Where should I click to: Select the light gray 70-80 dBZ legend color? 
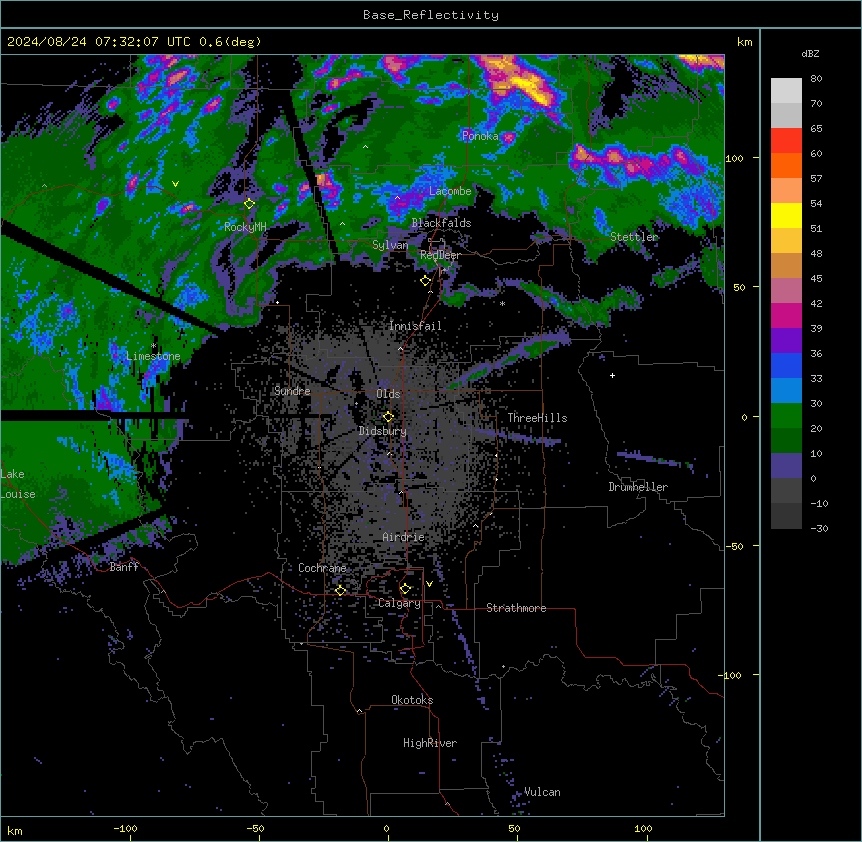coord(786,91)
